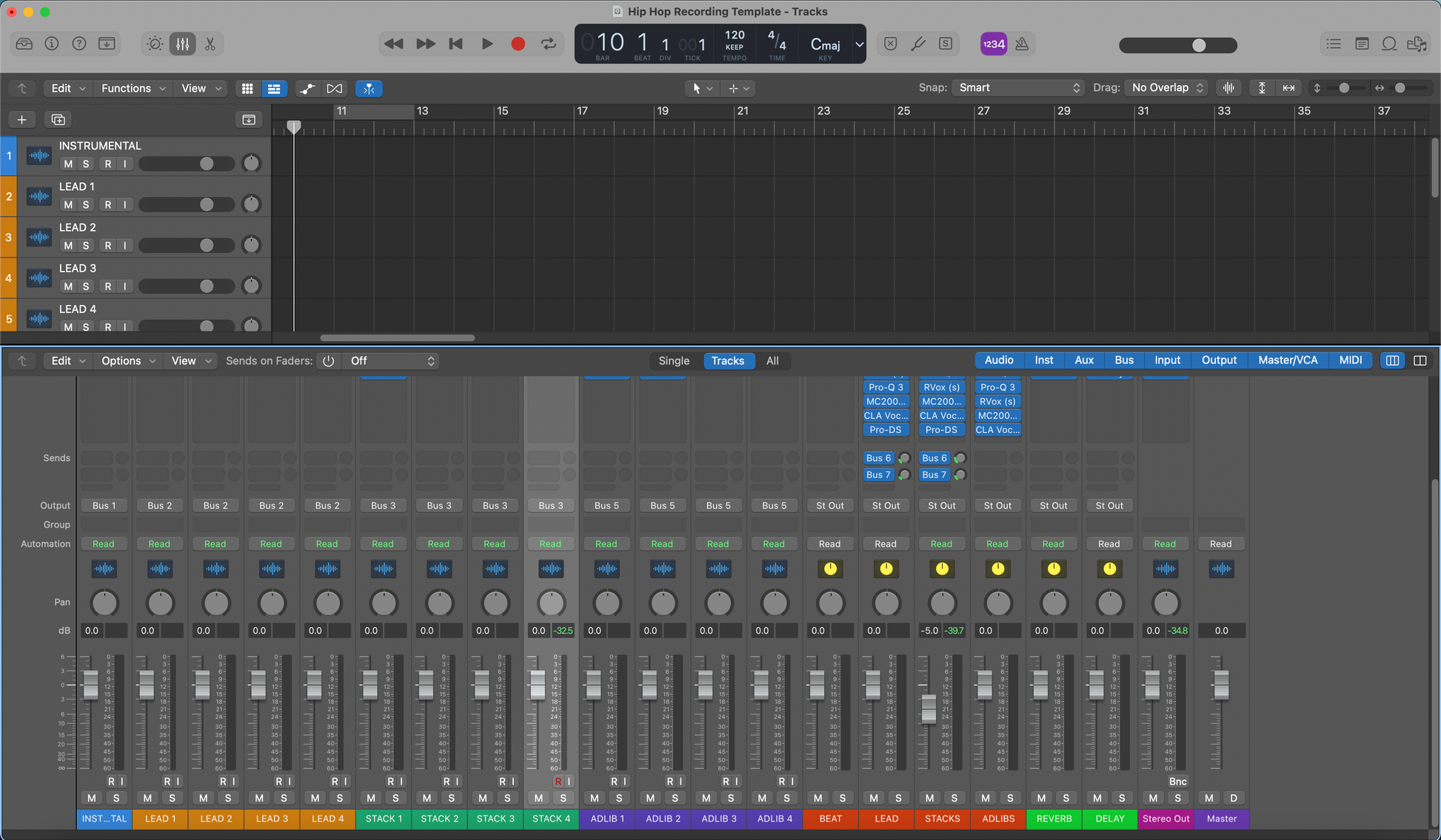Image resolution: width=1441 pixels, height=840 pixels.
Task: Click the Go to Beginning button
Action: pos(456,44)
